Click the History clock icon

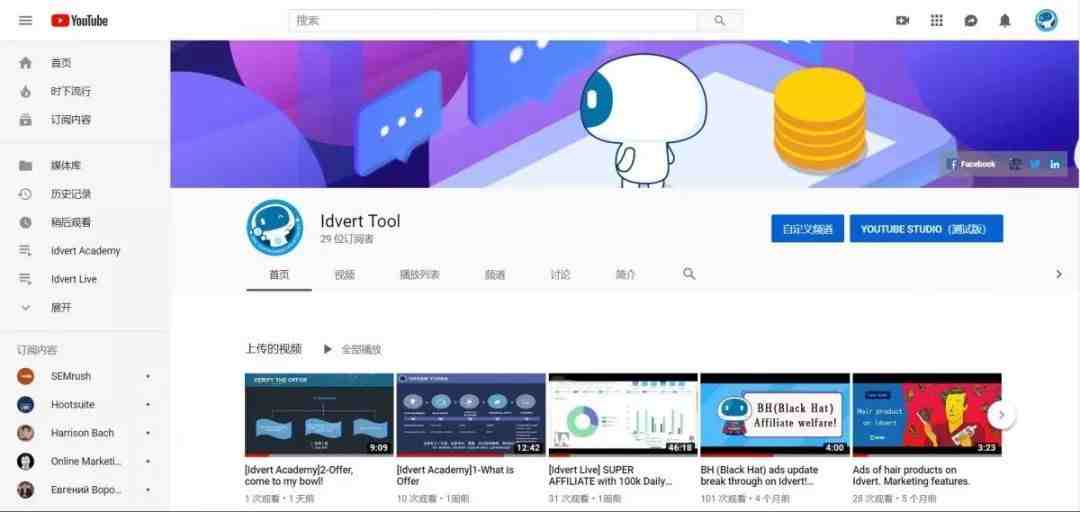pyautogui.click(x=25, y=194)
